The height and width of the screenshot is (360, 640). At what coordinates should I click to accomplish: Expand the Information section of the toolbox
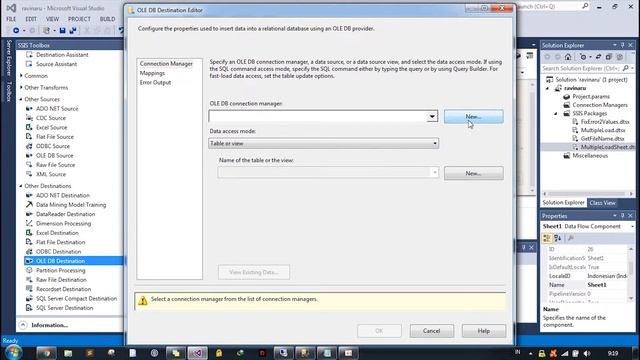click(23, 325)
